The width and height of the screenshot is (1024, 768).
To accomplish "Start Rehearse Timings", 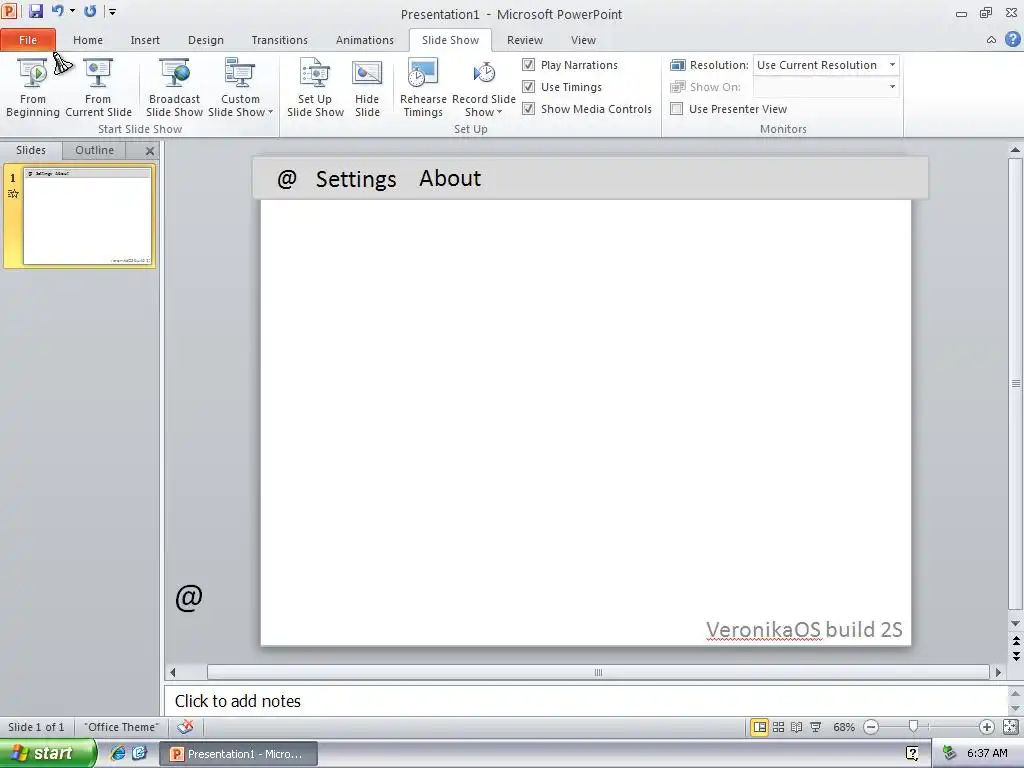I will pos(423,88).
